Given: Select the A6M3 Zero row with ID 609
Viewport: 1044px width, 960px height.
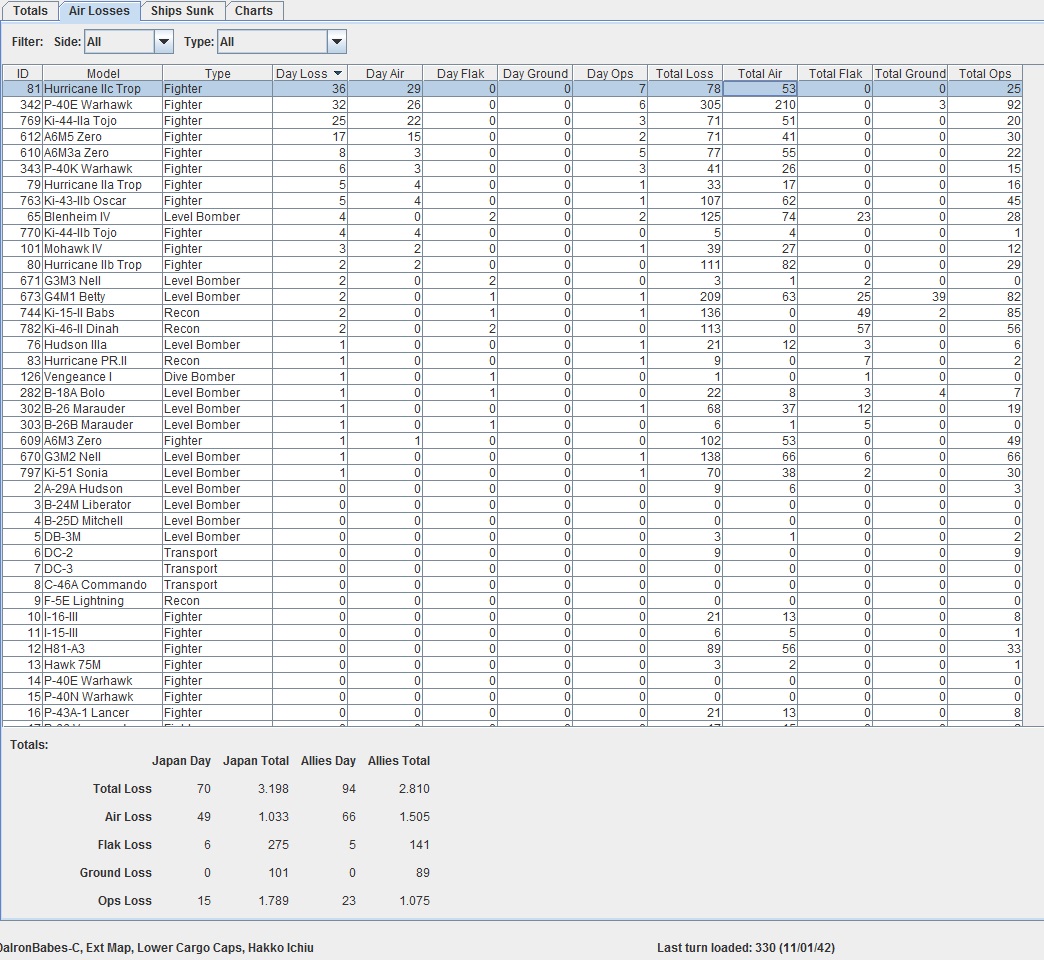Looking at the screenshot, I should pos(513,440).
